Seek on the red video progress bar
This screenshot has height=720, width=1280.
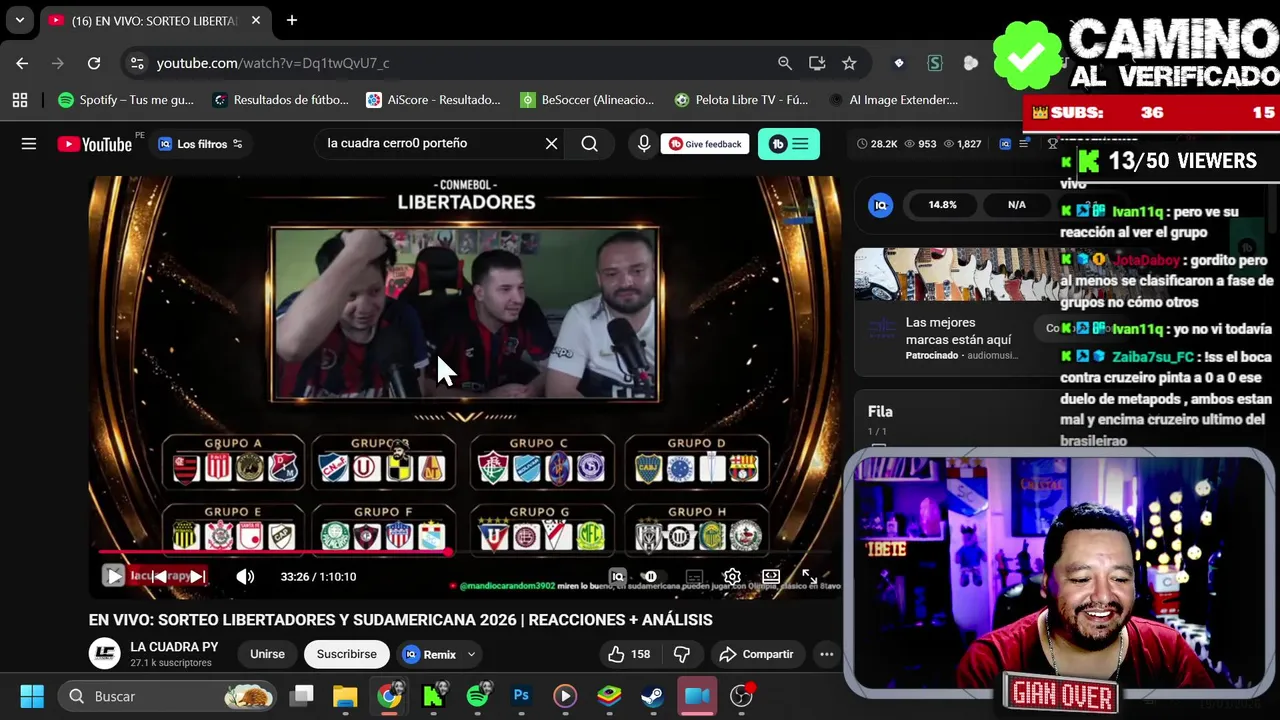[x=465, y=551]
